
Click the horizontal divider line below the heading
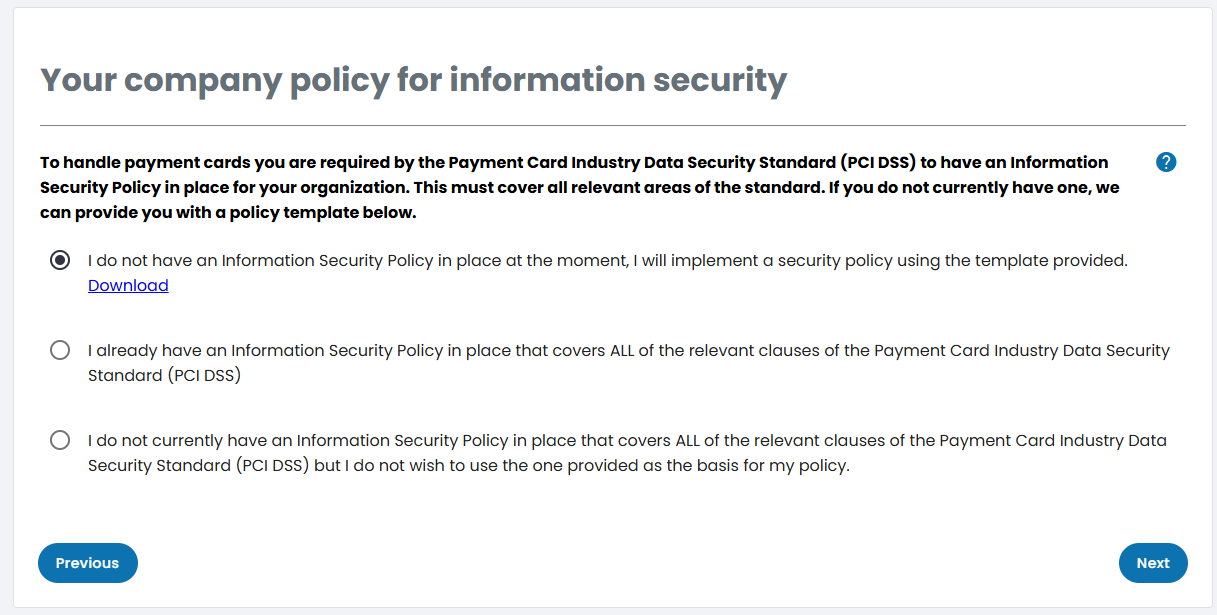pos(612,126)
